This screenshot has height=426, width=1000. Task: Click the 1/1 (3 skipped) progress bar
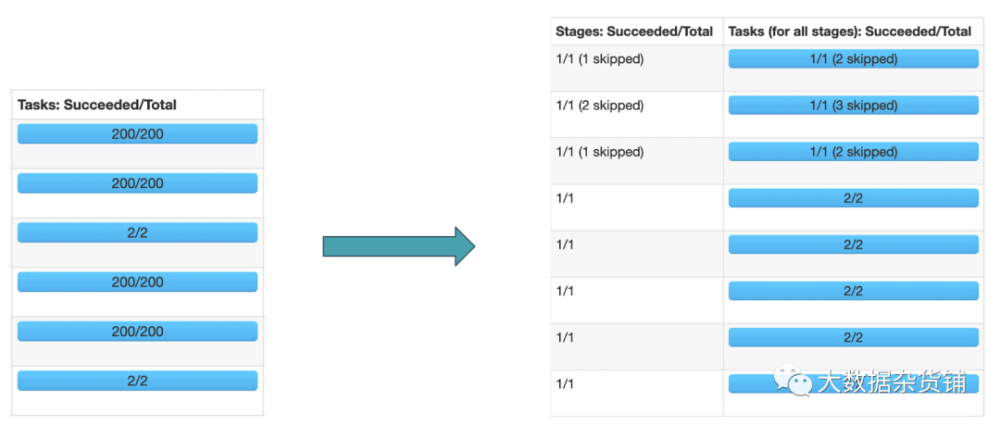coord(853,105)
